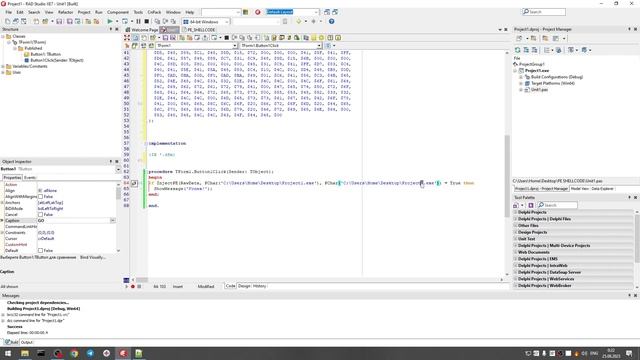This screenshot has width=640, height=360.
Task: Click the IDE search box at top right
Action: click(544, 12)
